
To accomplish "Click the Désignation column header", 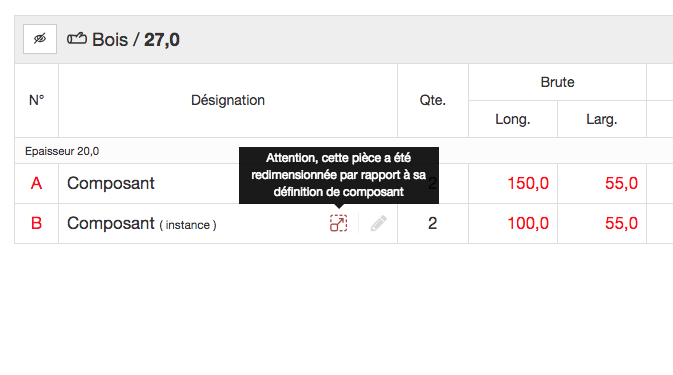I will 228,100.
